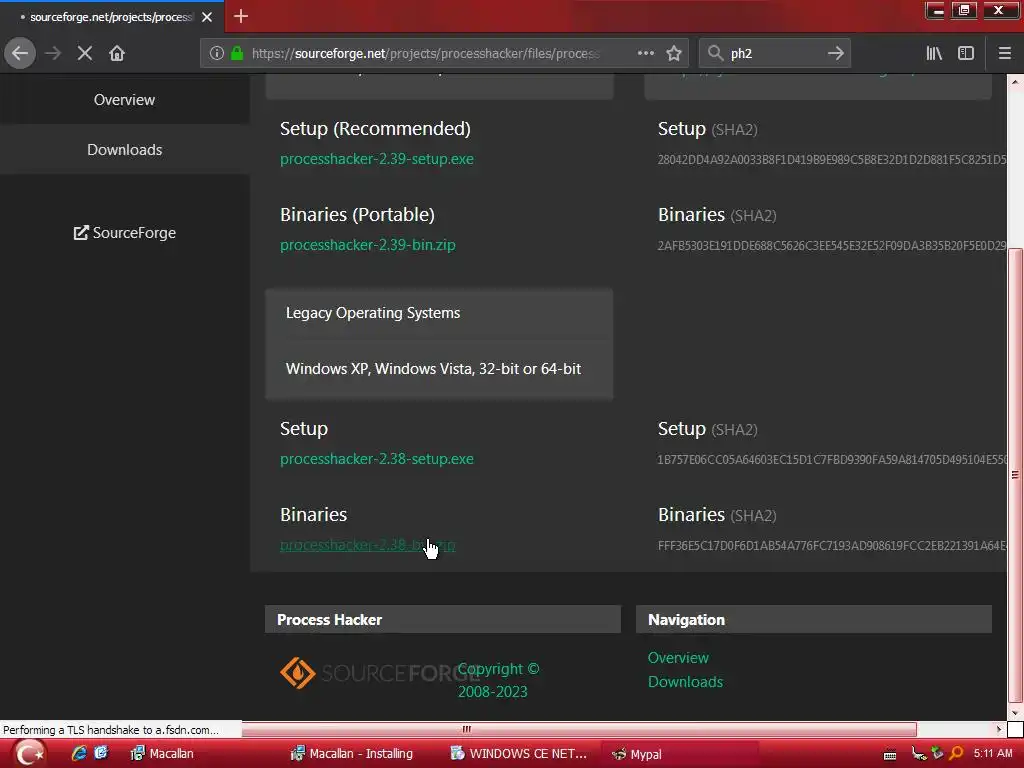Click the vertical scrollbar up arrow

click(x=1015, y=82)
